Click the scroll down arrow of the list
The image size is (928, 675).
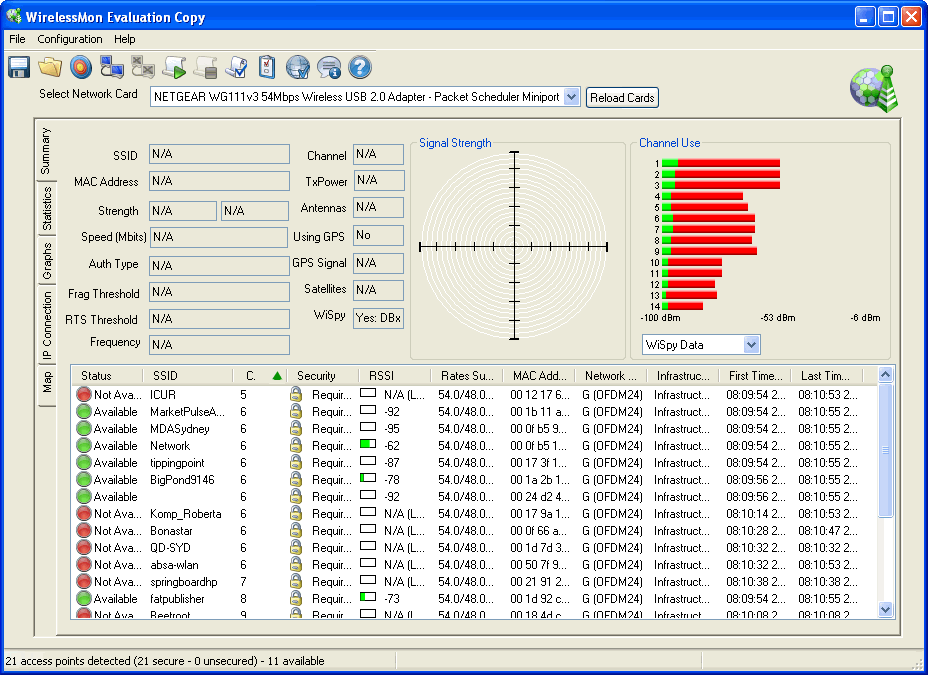point(885,609)
